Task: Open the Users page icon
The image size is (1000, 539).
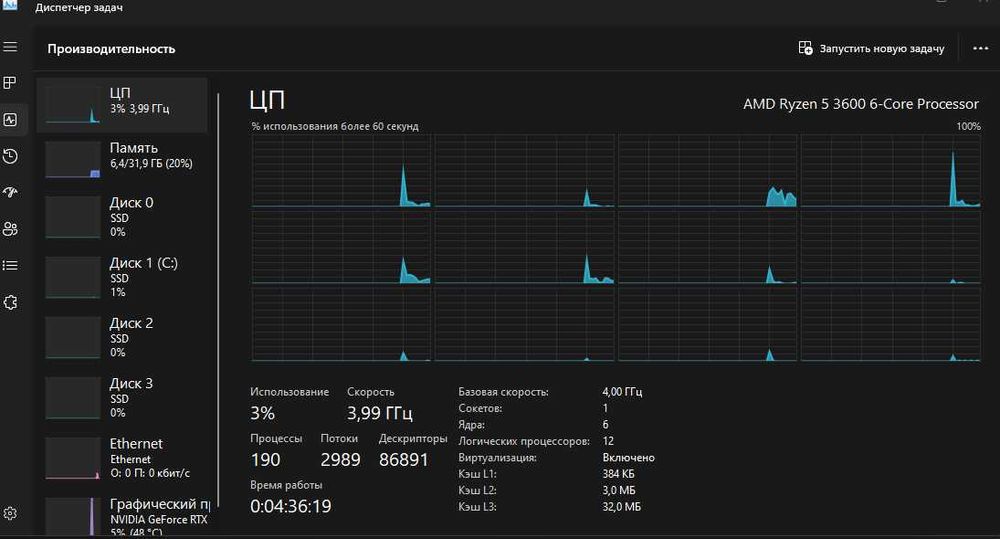Action: pos(10,229)
